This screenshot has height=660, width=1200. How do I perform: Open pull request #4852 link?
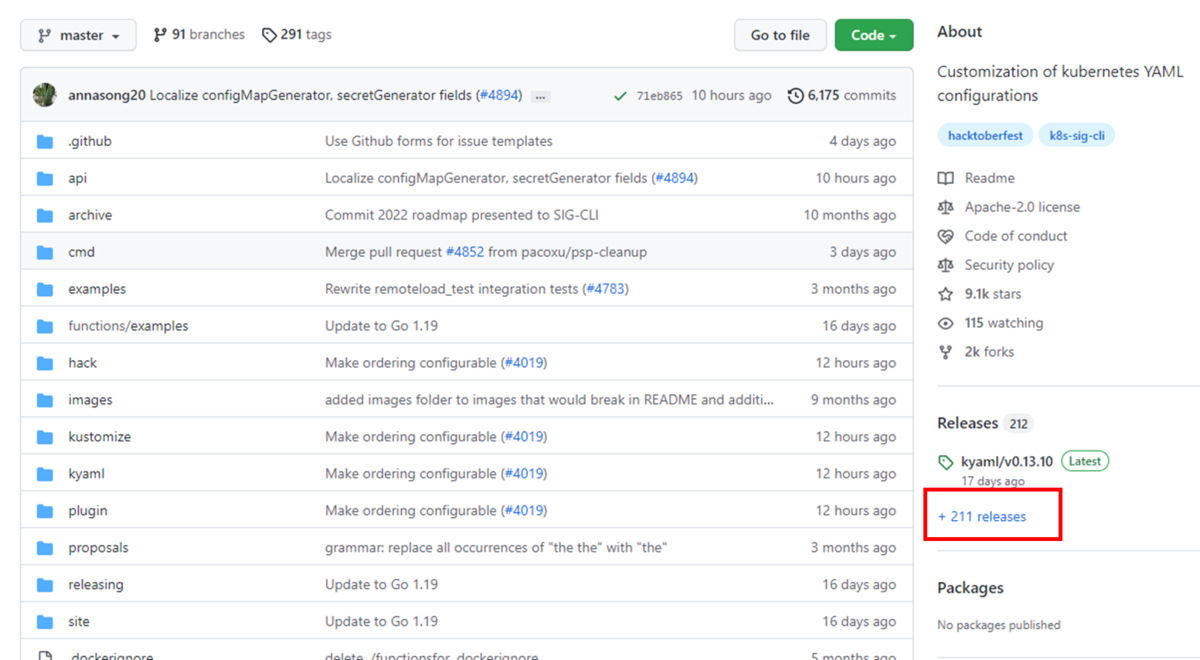pyautogui.click(x=465, y=252)
